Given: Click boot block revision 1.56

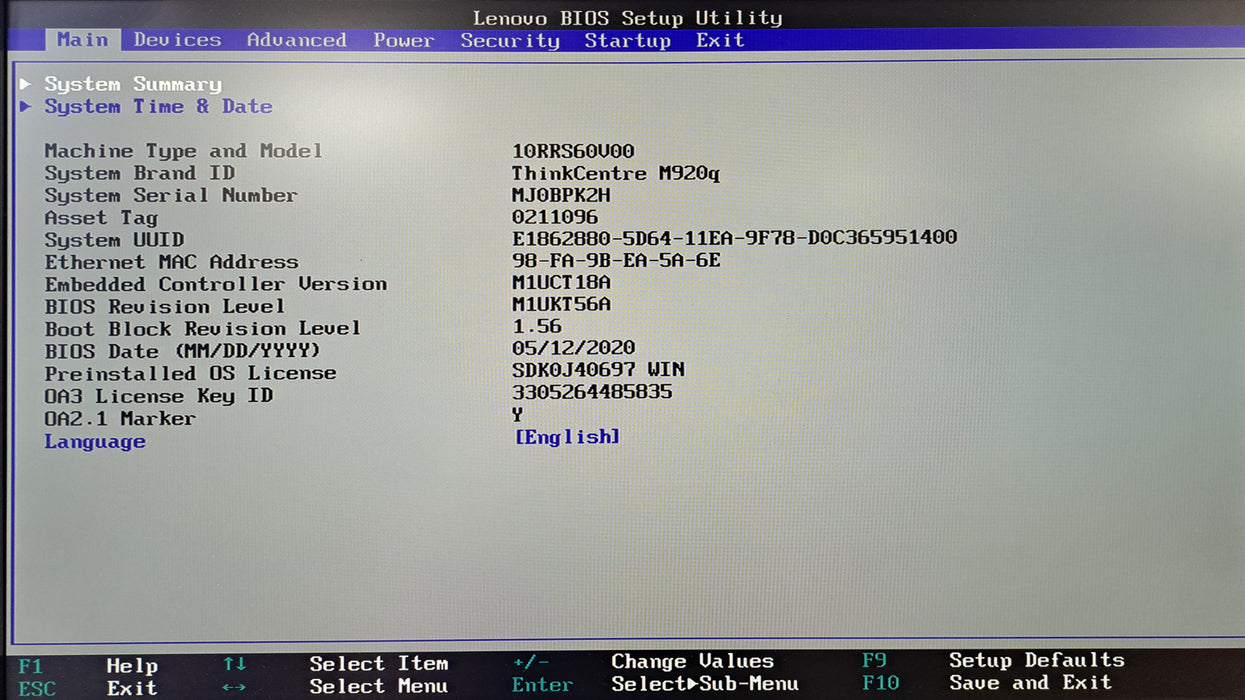Looking at the screenshot, I should click(537, 326).
